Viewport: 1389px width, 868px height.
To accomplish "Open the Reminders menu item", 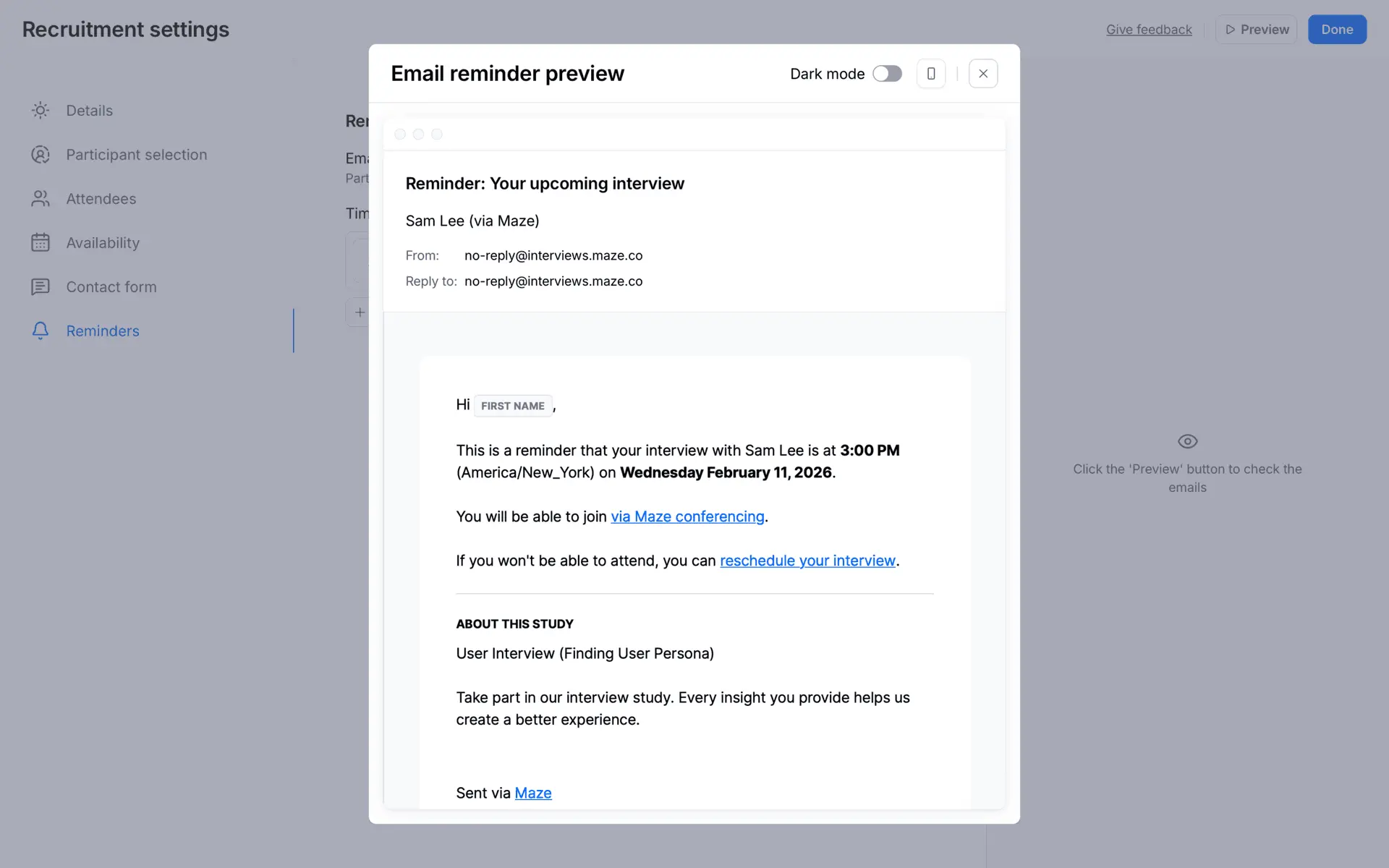I will pyautogui.click(x=103, y=331).
